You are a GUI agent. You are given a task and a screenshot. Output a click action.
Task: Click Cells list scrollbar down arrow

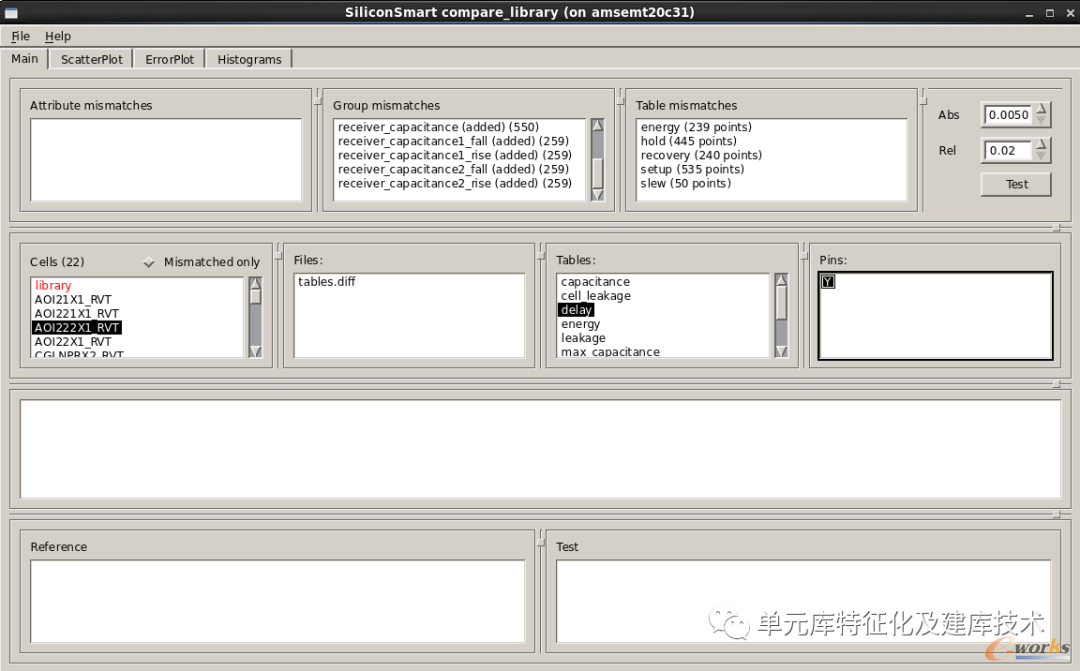pos(255,351)
